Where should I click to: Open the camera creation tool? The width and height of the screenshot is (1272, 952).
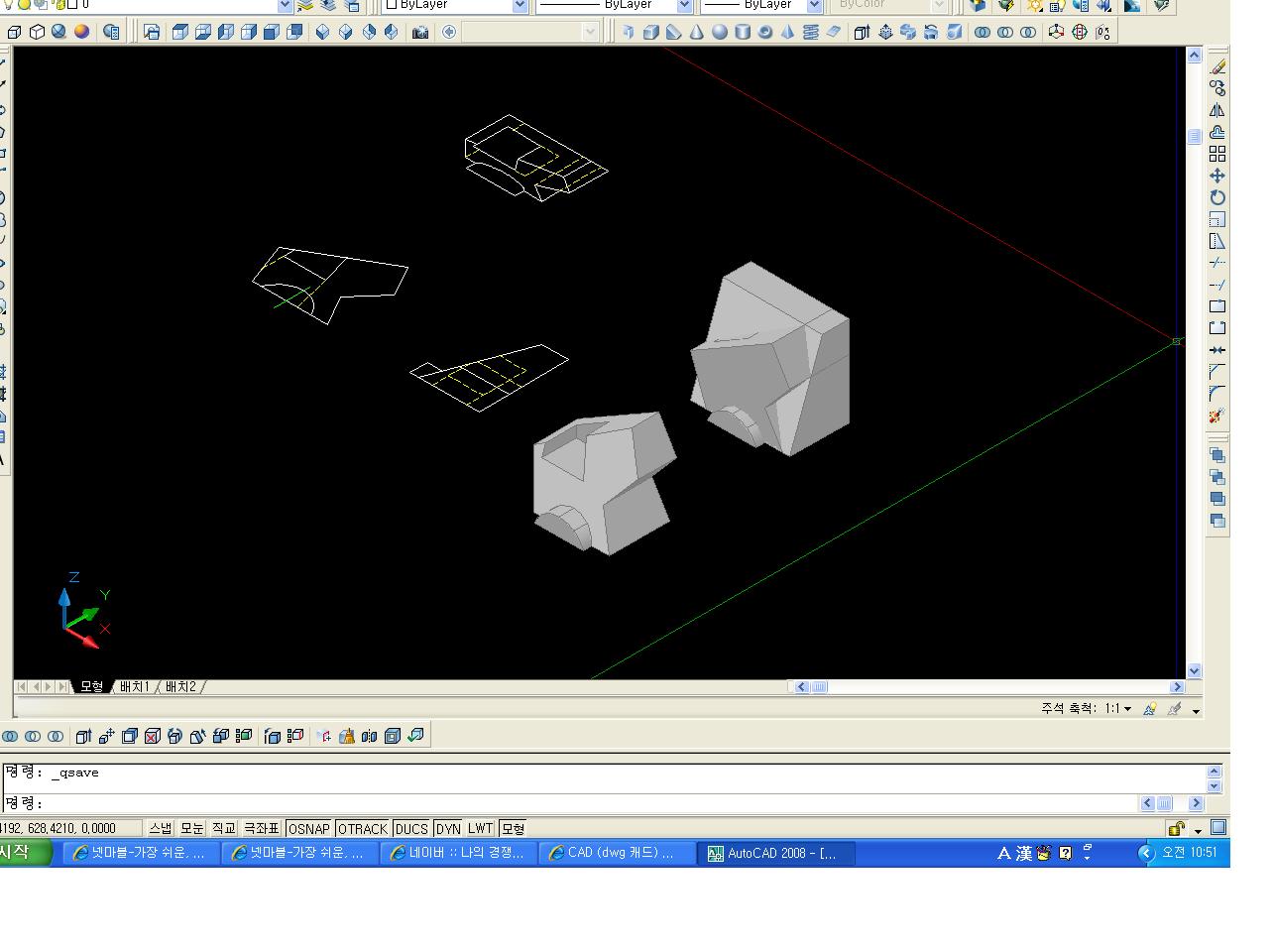click(420, 32)
